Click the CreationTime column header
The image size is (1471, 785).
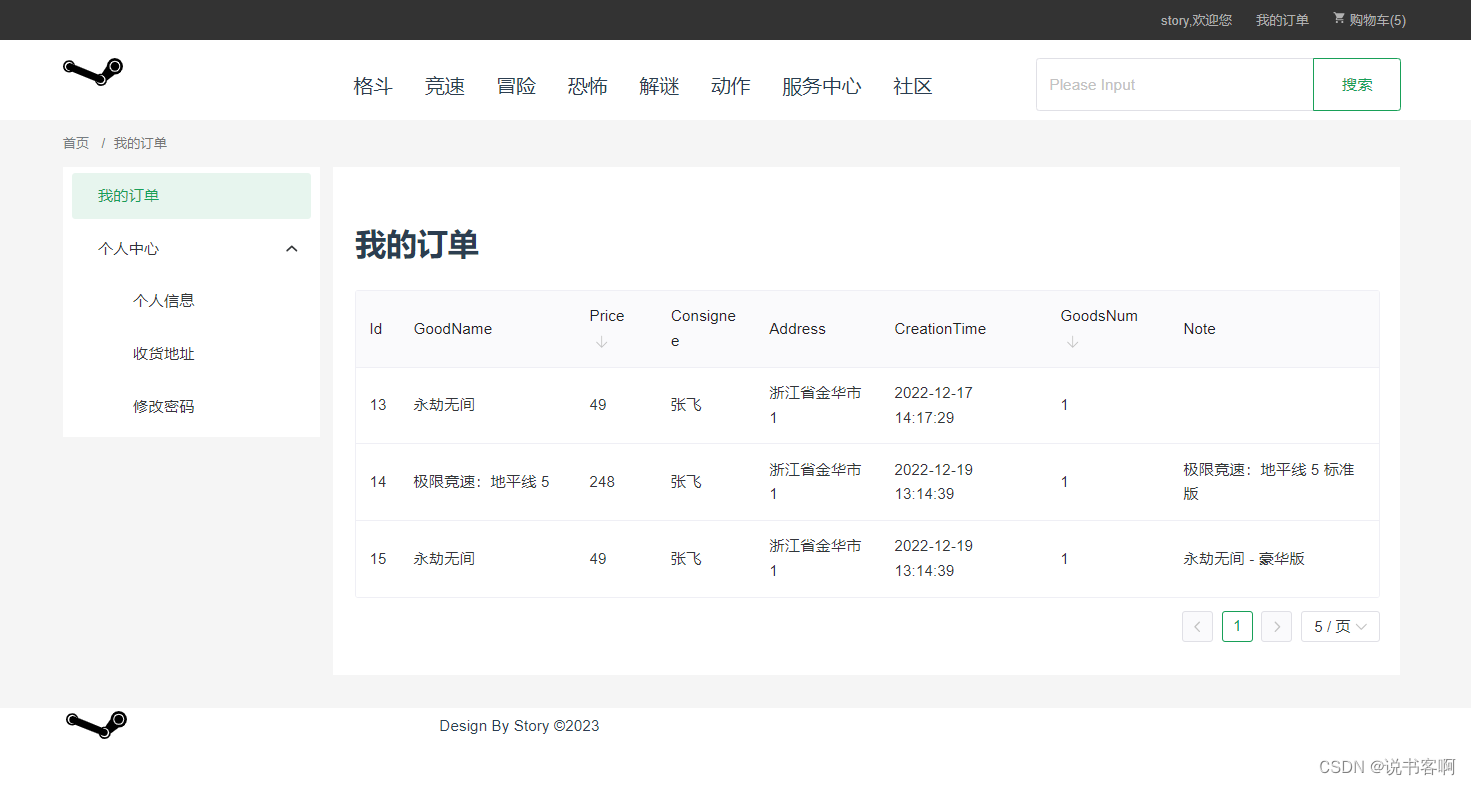940,329
